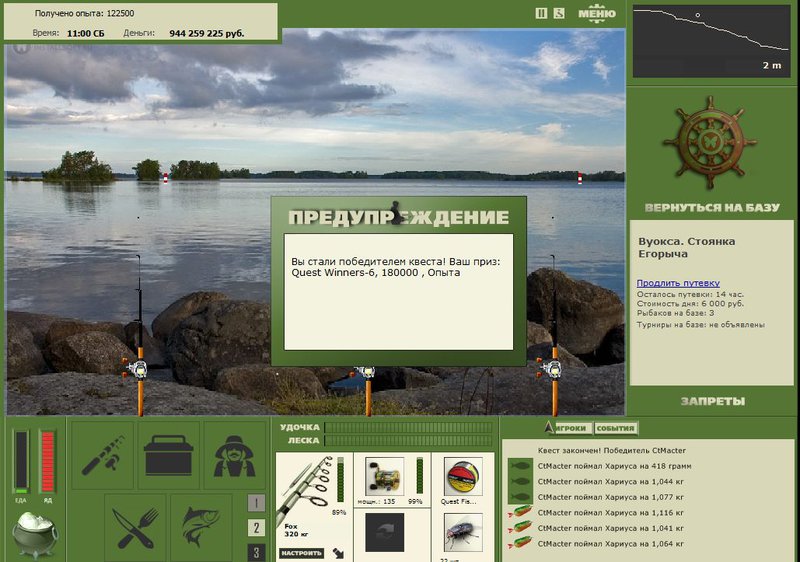
Task: Open the fishing rod tackle icon
Action: [103, 455]
